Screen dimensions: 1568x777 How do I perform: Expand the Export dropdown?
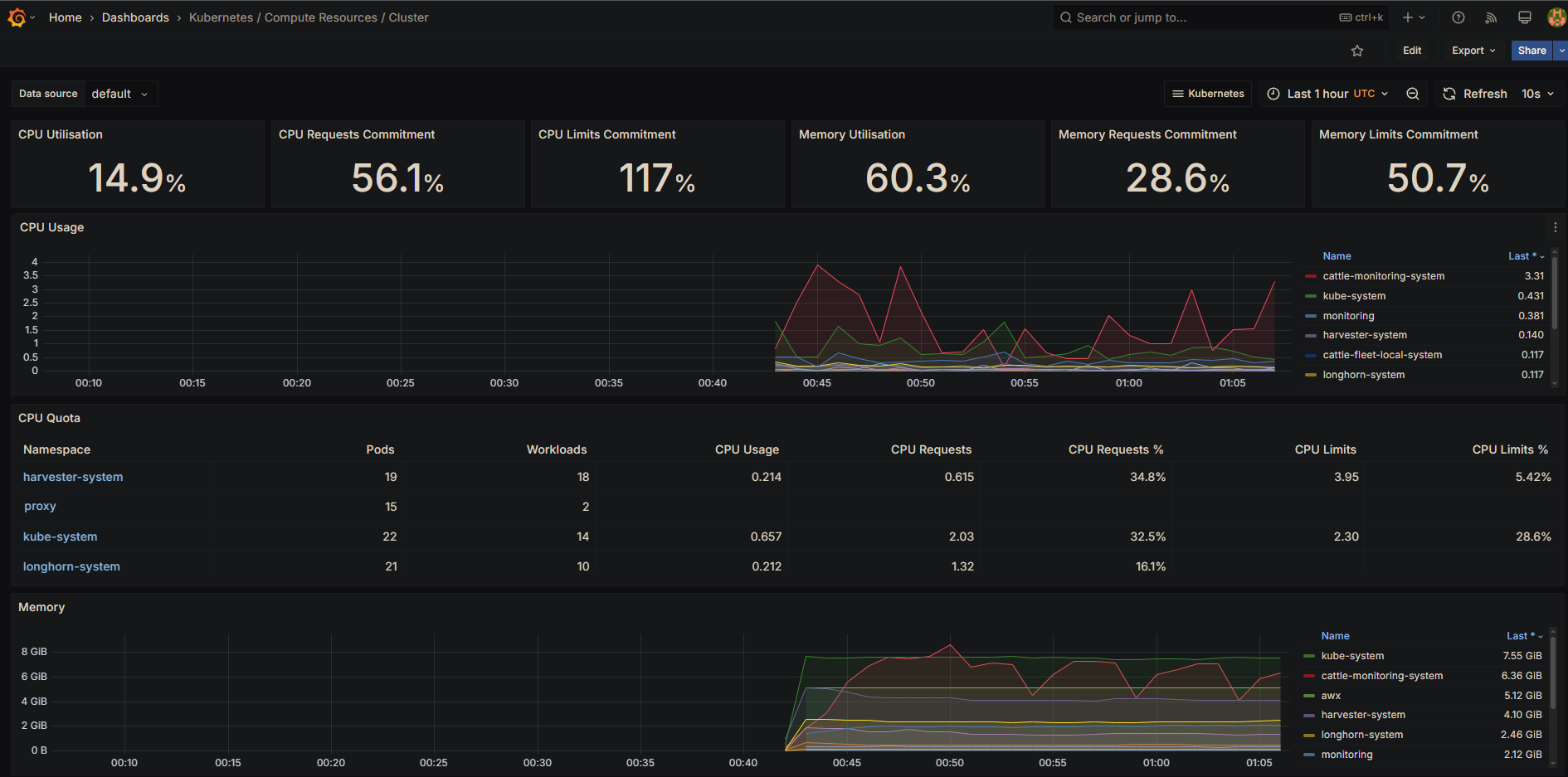point(1473,51)
